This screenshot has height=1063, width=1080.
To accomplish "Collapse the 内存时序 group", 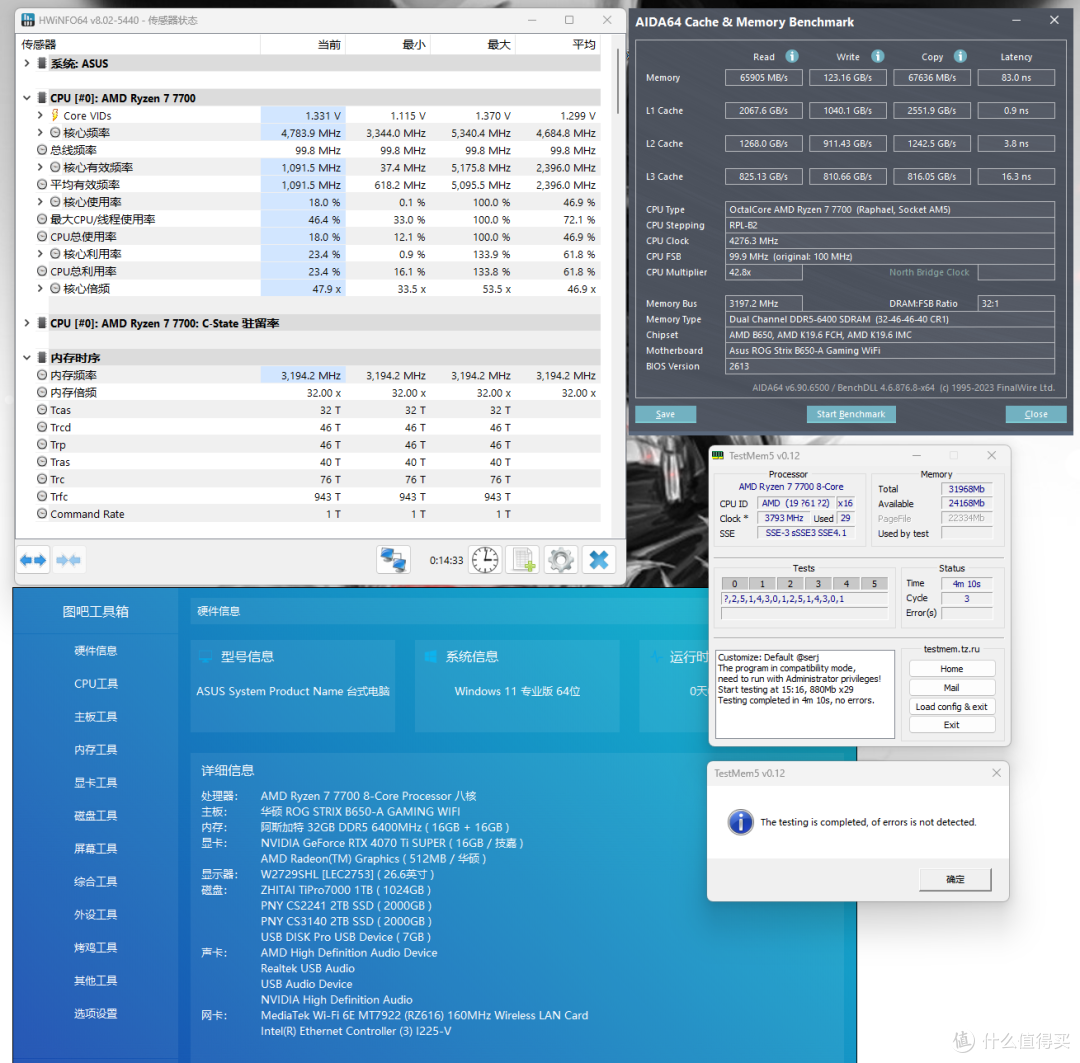I will [26, 358].
